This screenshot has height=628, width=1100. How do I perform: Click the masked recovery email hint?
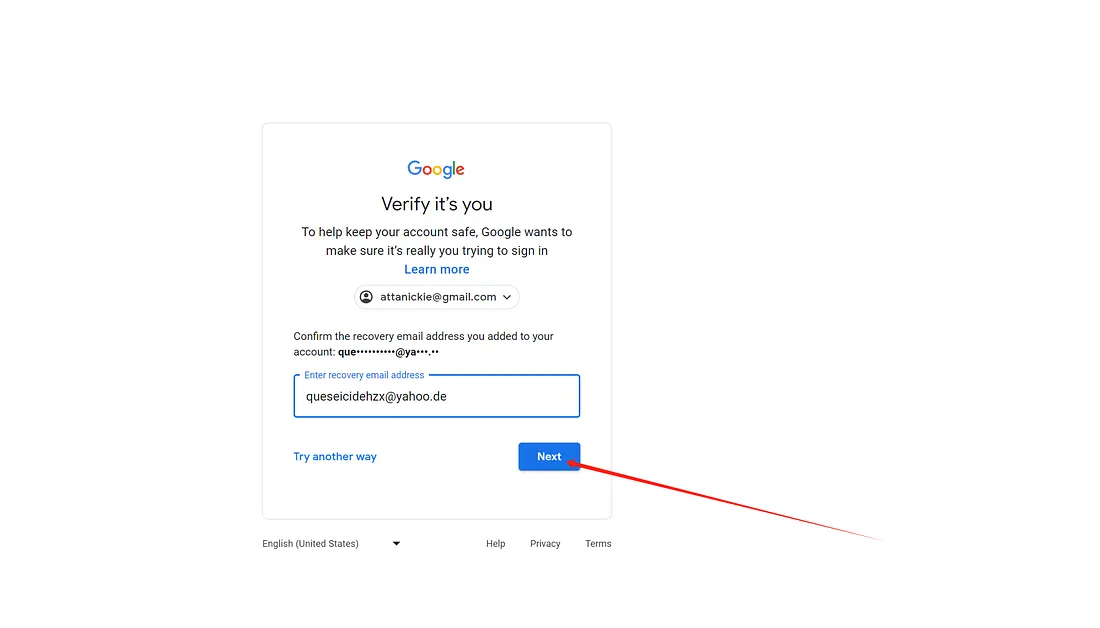[x=388, y=352]
